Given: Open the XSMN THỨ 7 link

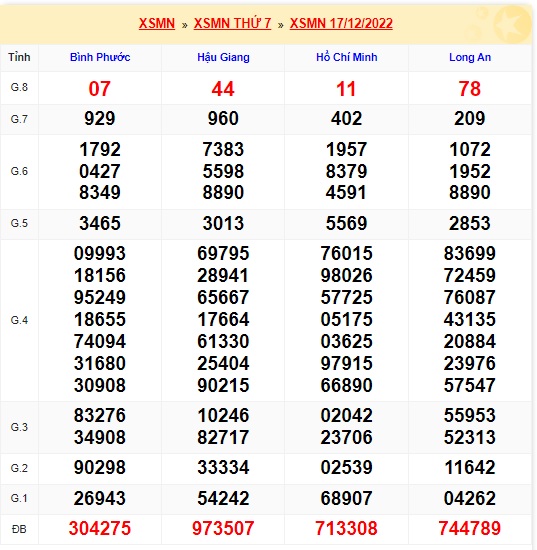Looking at the screenshot, I should (233, 24).
